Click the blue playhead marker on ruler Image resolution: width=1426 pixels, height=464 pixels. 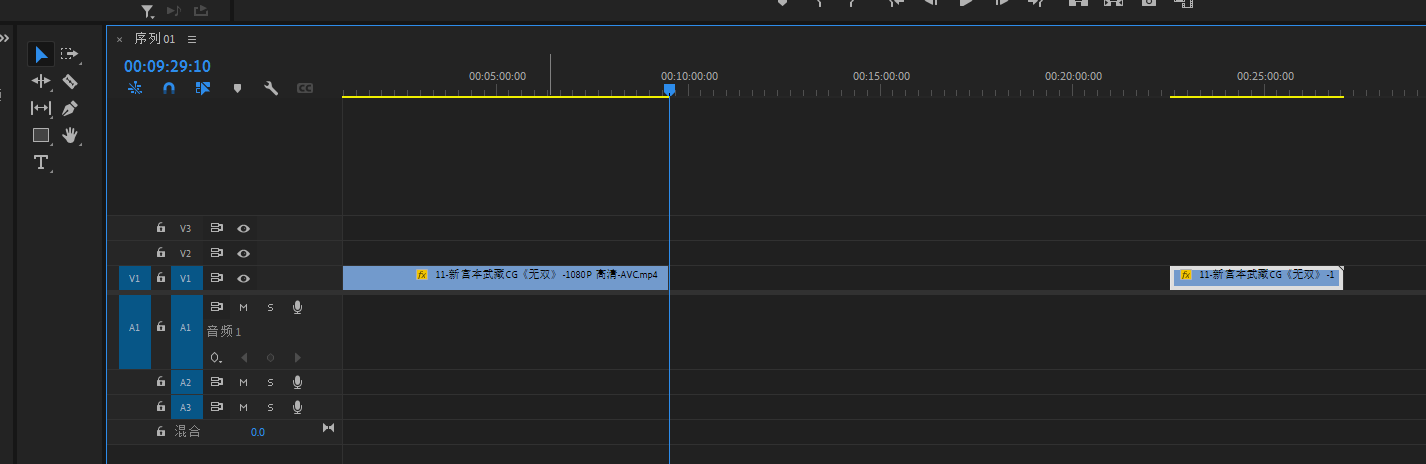click(669, 90)
